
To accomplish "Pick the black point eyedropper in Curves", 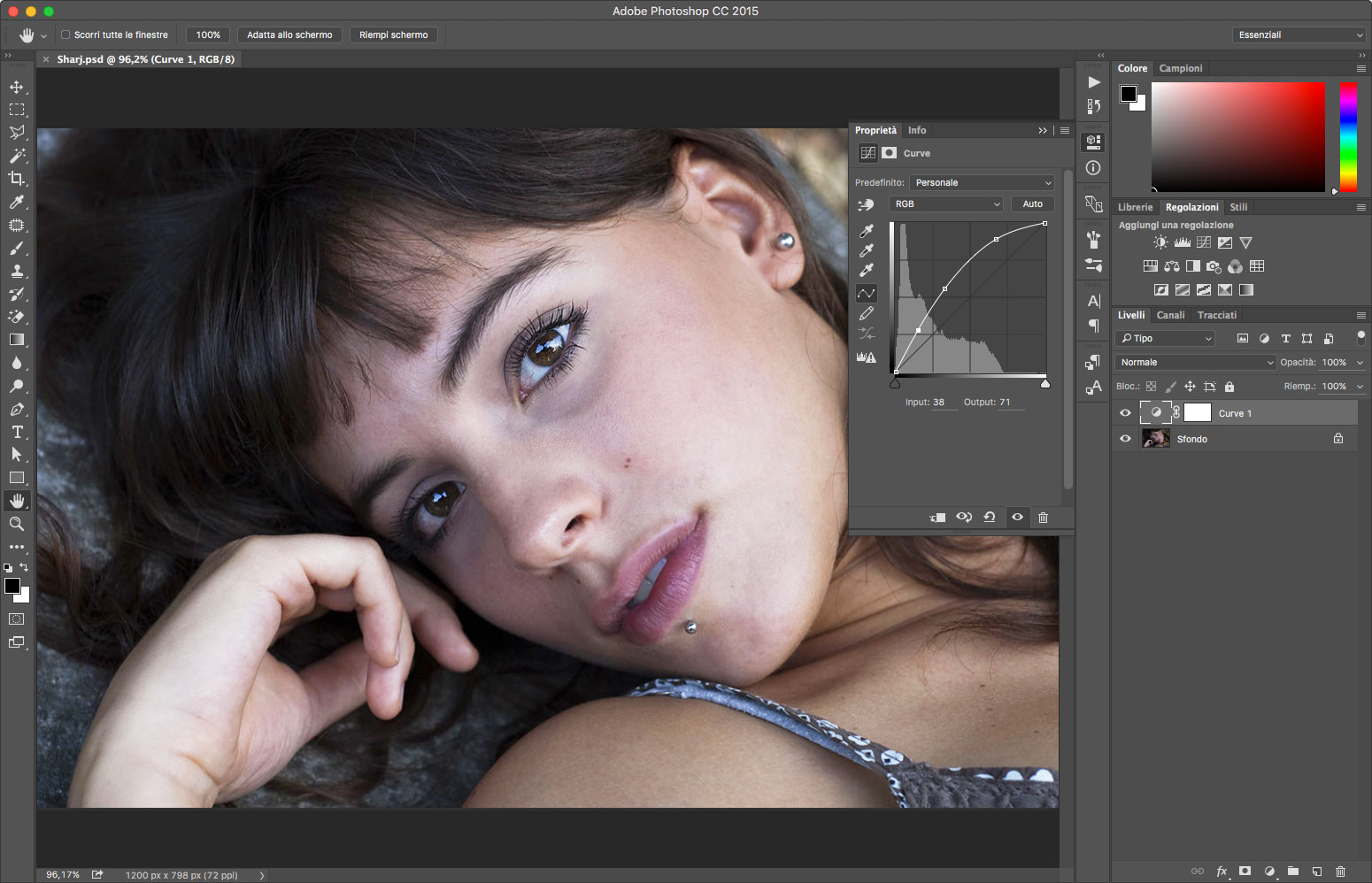I will 867,231.
